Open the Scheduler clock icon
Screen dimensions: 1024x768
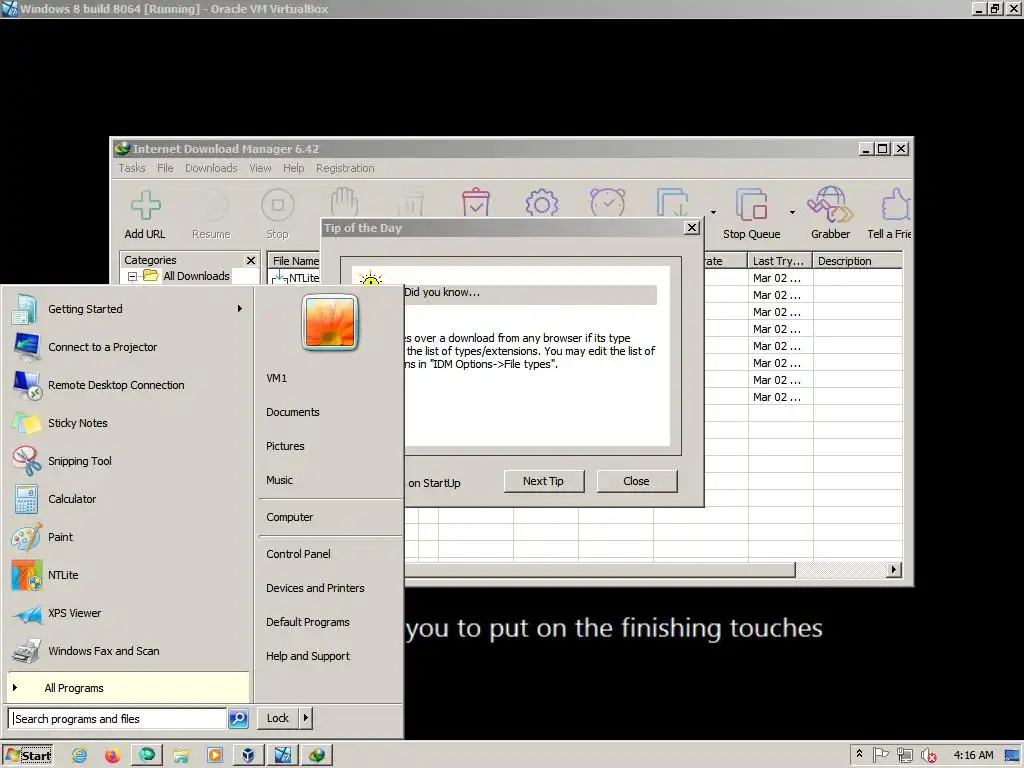[x=607, y=203]
